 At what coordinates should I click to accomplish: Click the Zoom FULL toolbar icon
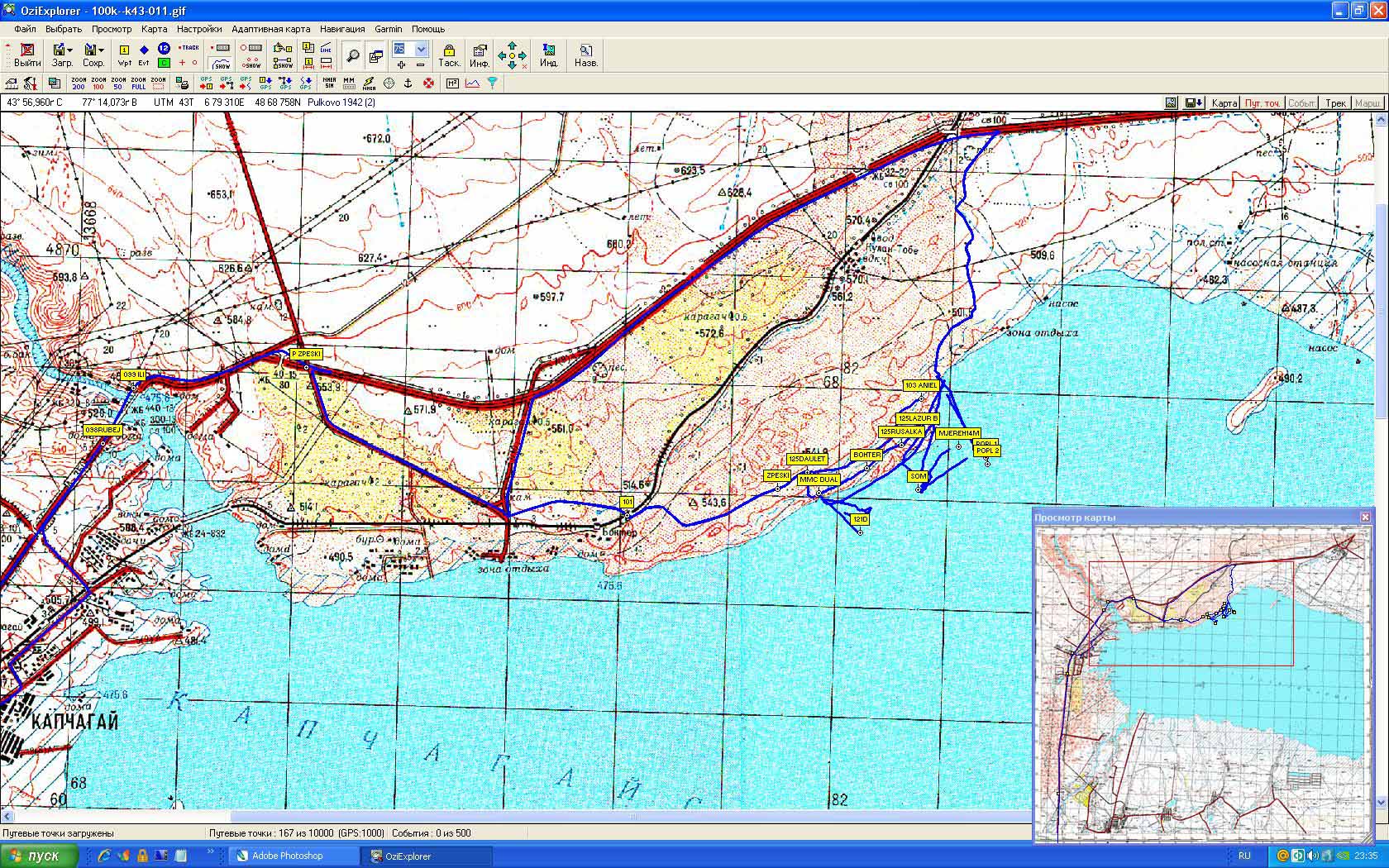coord(139,83)
